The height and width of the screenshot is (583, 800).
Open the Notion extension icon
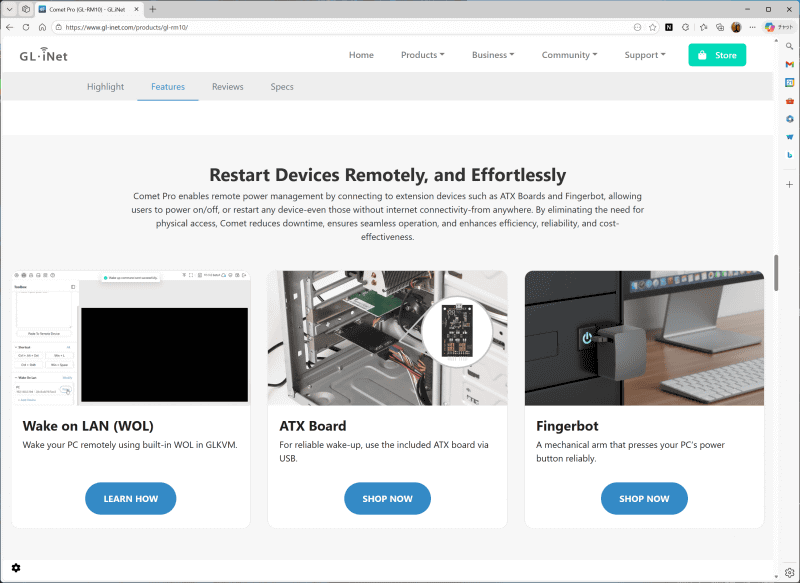(x=669, y=27)
